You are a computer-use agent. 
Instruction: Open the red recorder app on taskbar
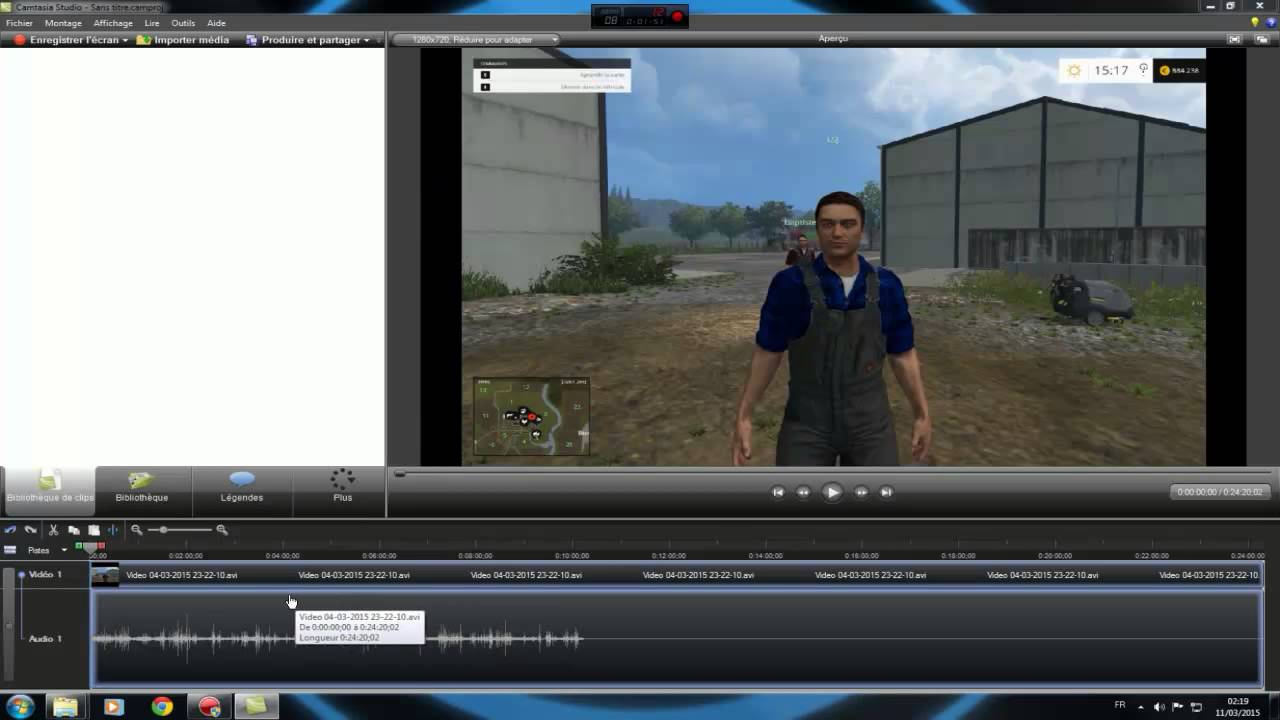coord(209,706)
